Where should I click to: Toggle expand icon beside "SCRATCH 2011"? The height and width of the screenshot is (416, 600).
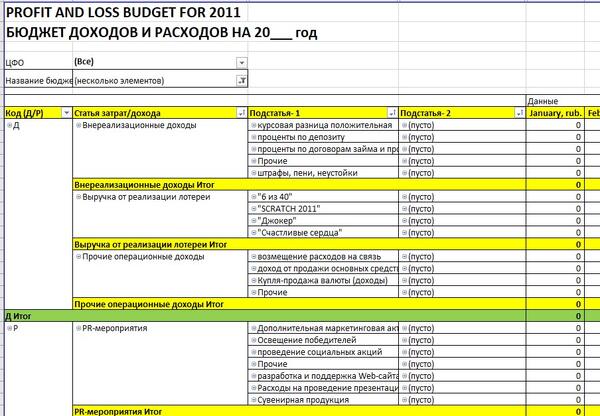252,209
